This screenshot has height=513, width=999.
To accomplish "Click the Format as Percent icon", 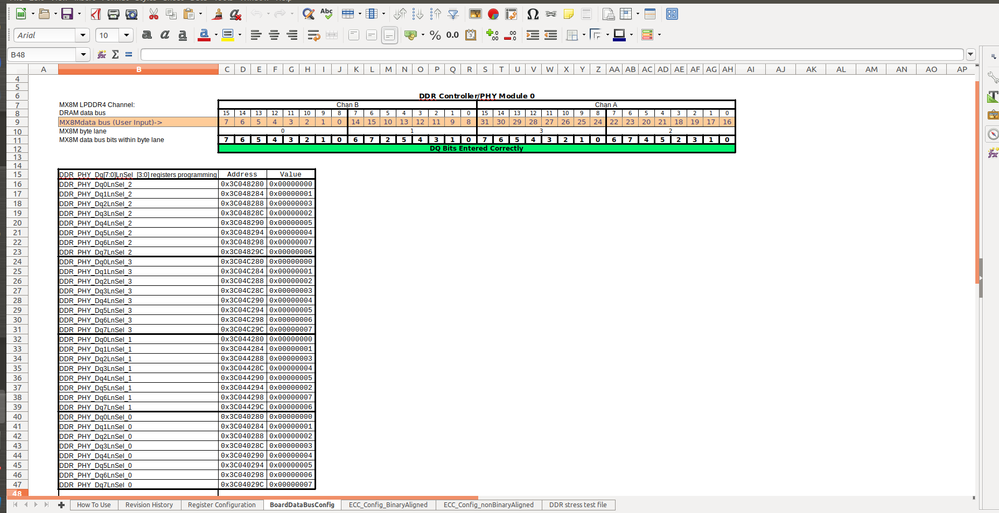I will tap(435, 35).
